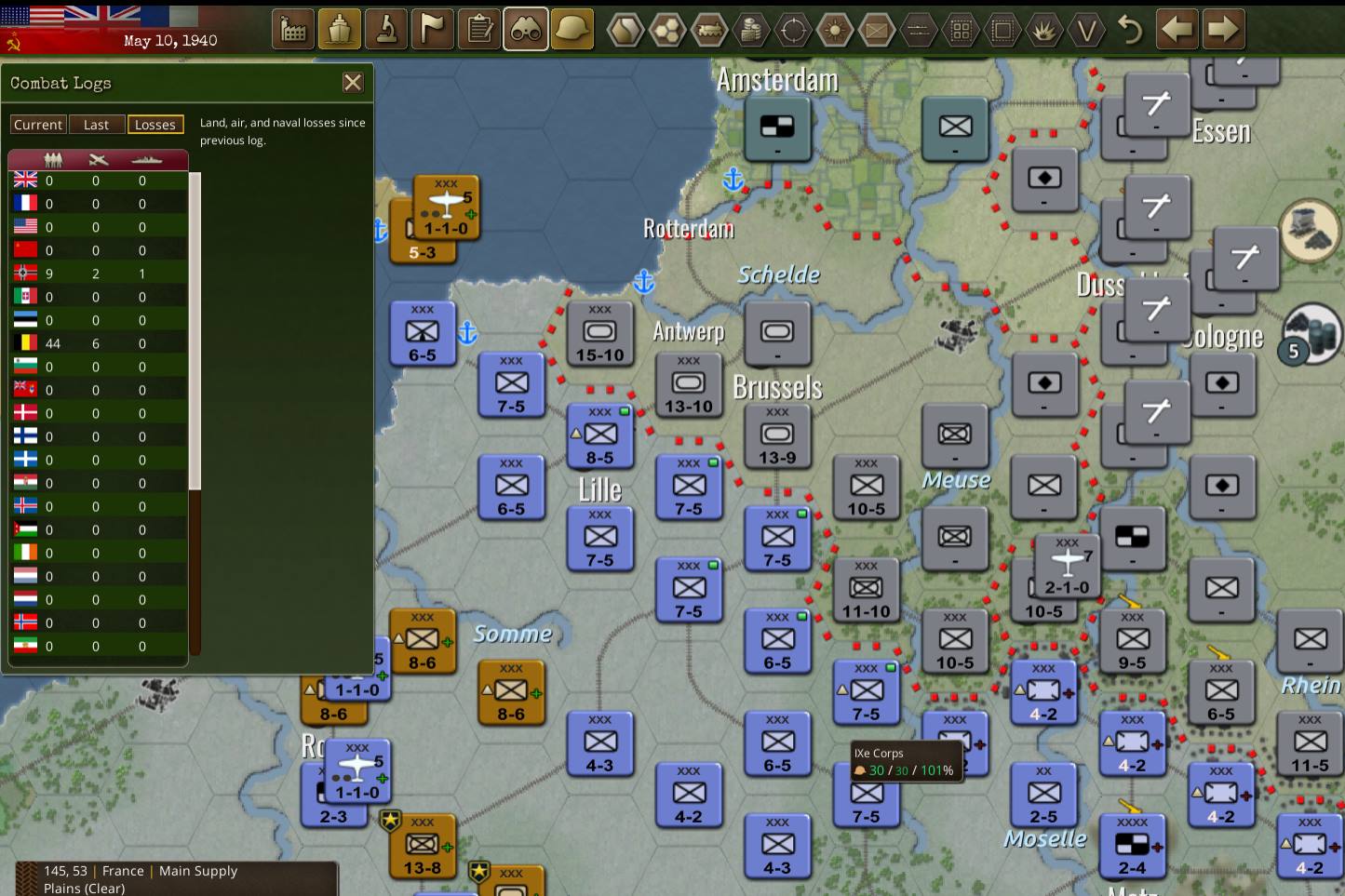Screen dimensions: 1345x896
Task: Click the Rotterdam city label
Action: pos(689,228)
